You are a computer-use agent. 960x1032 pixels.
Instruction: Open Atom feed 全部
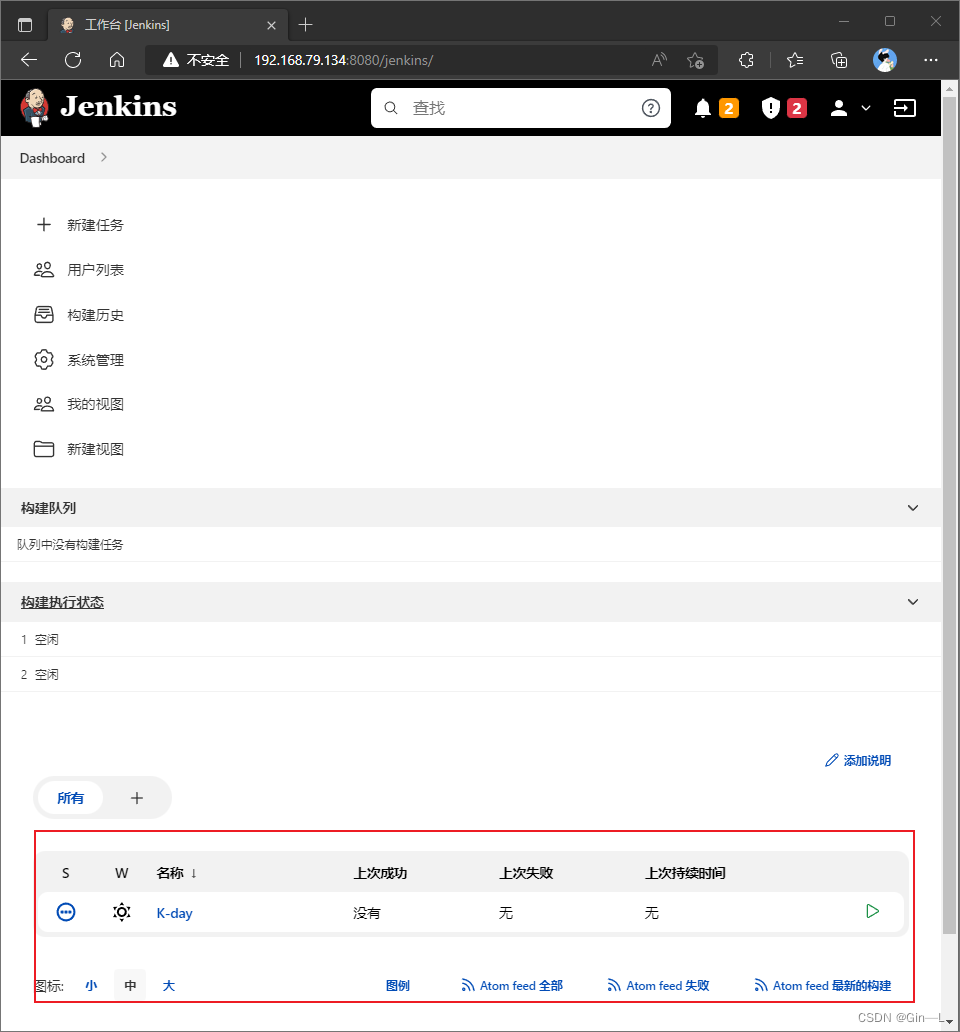coord(512,986)
